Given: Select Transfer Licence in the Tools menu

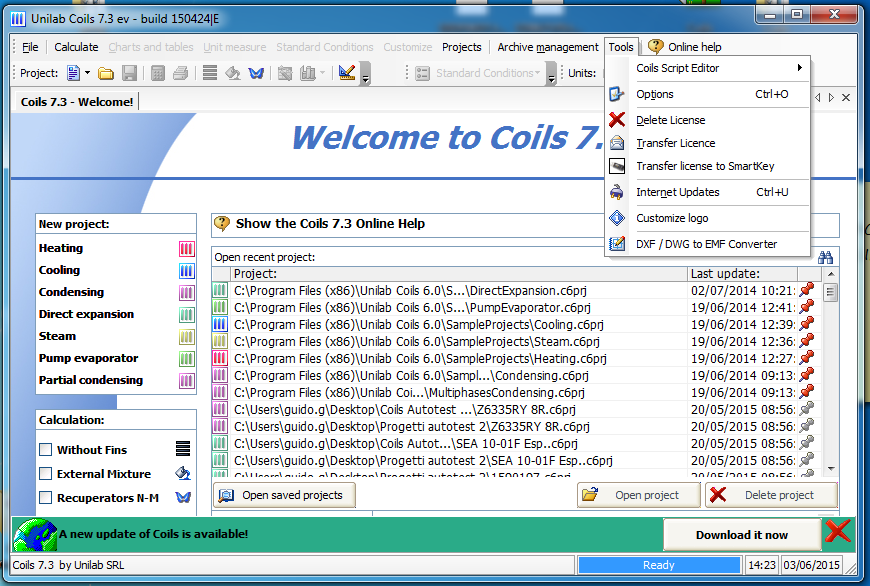Looking at the screenshot, I should (707, 143).
